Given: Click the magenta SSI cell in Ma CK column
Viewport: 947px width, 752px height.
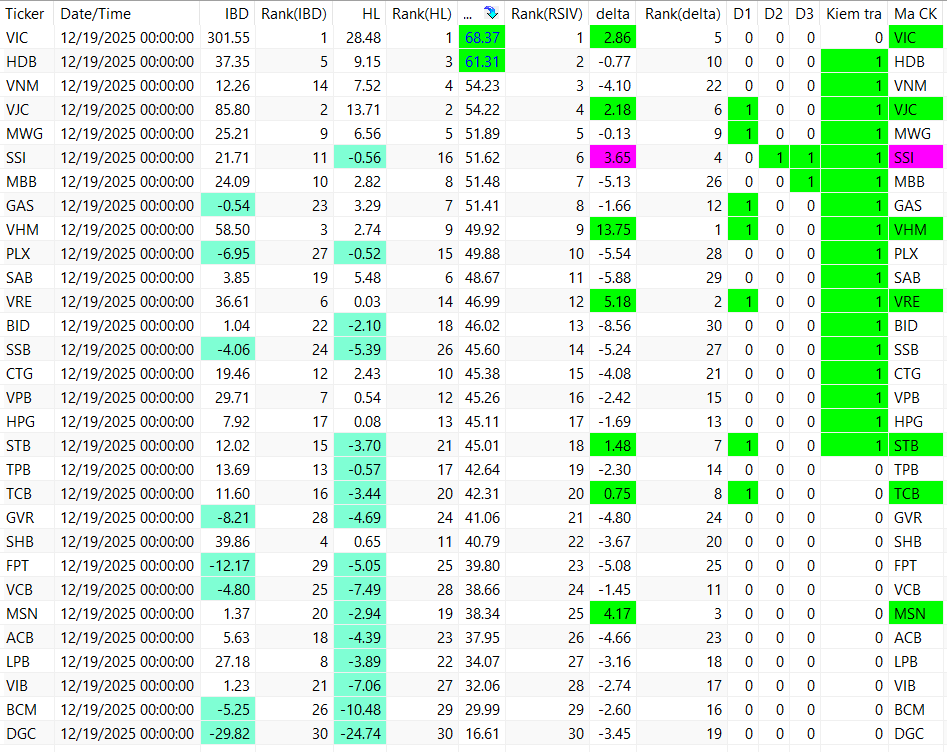Looking at the screenshot, I should (916, 158).
